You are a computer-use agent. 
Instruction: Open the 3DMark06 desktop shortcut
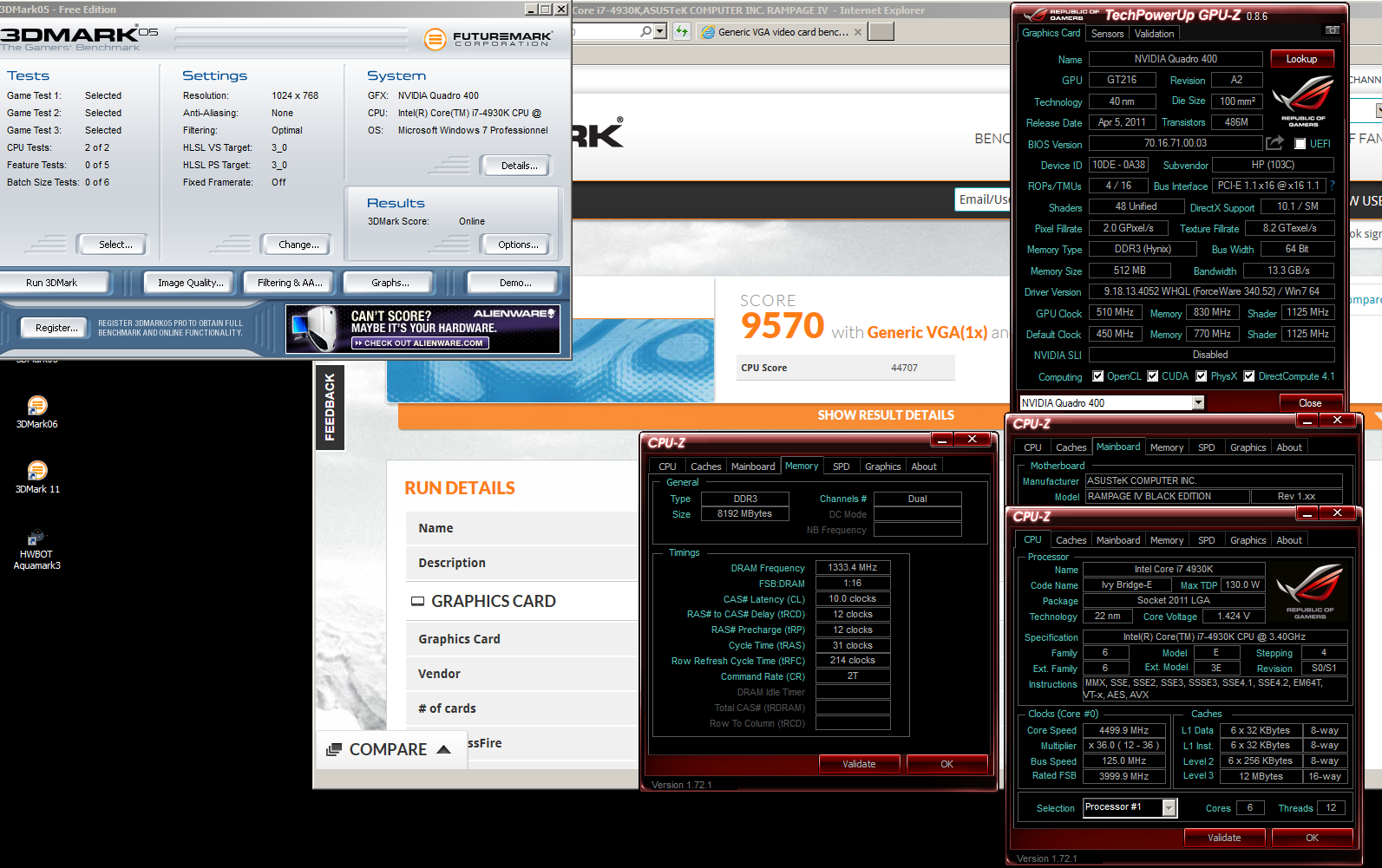36,413
